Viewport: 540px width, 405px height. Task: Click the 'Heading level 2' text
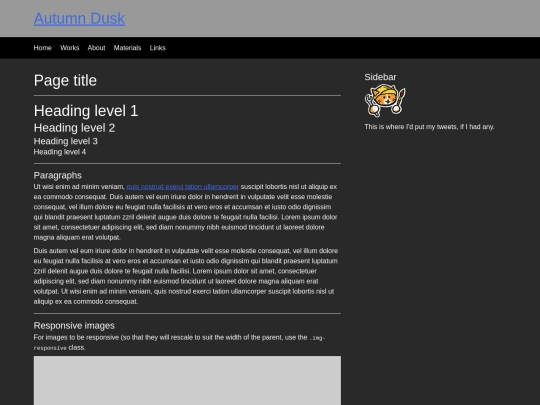coord(74,128)
